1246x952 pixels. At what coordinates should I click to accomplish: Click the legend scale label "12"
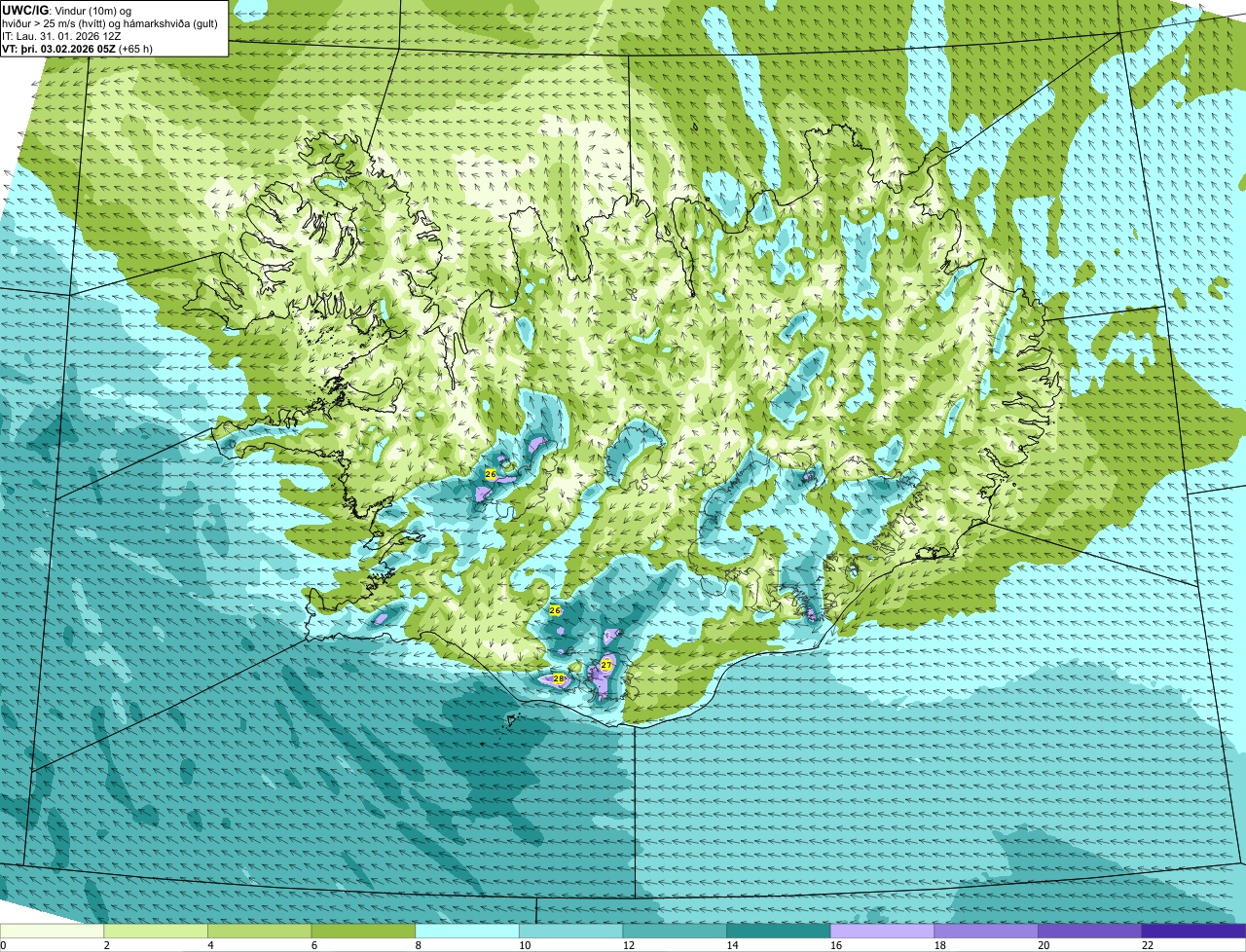(x=629, y=945)
